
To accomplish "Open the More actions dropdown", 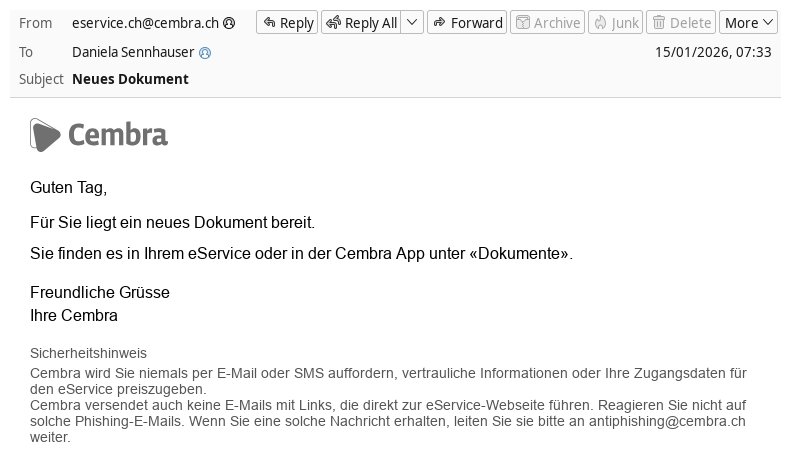I will (x=748, y=23).
